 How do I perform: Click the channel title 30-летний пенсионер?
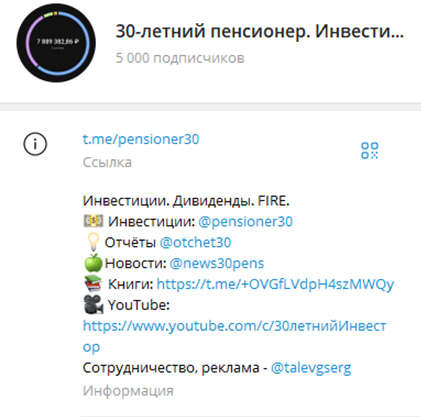[x=260, y=31]
